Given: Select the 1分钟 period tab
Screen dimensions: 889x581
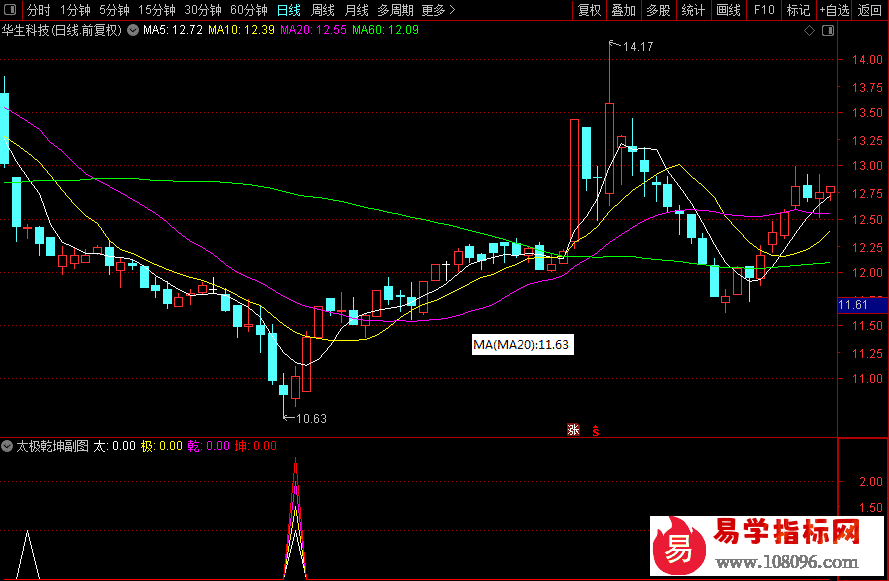Looking at the screenshot, I should [x=75, y=10].
